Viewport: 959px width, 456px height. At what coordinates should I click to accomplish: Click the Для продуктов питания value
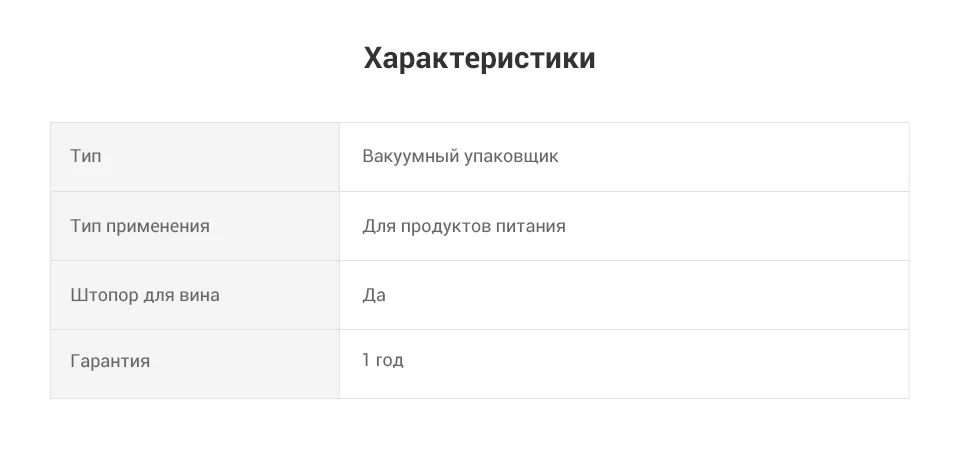464,226
